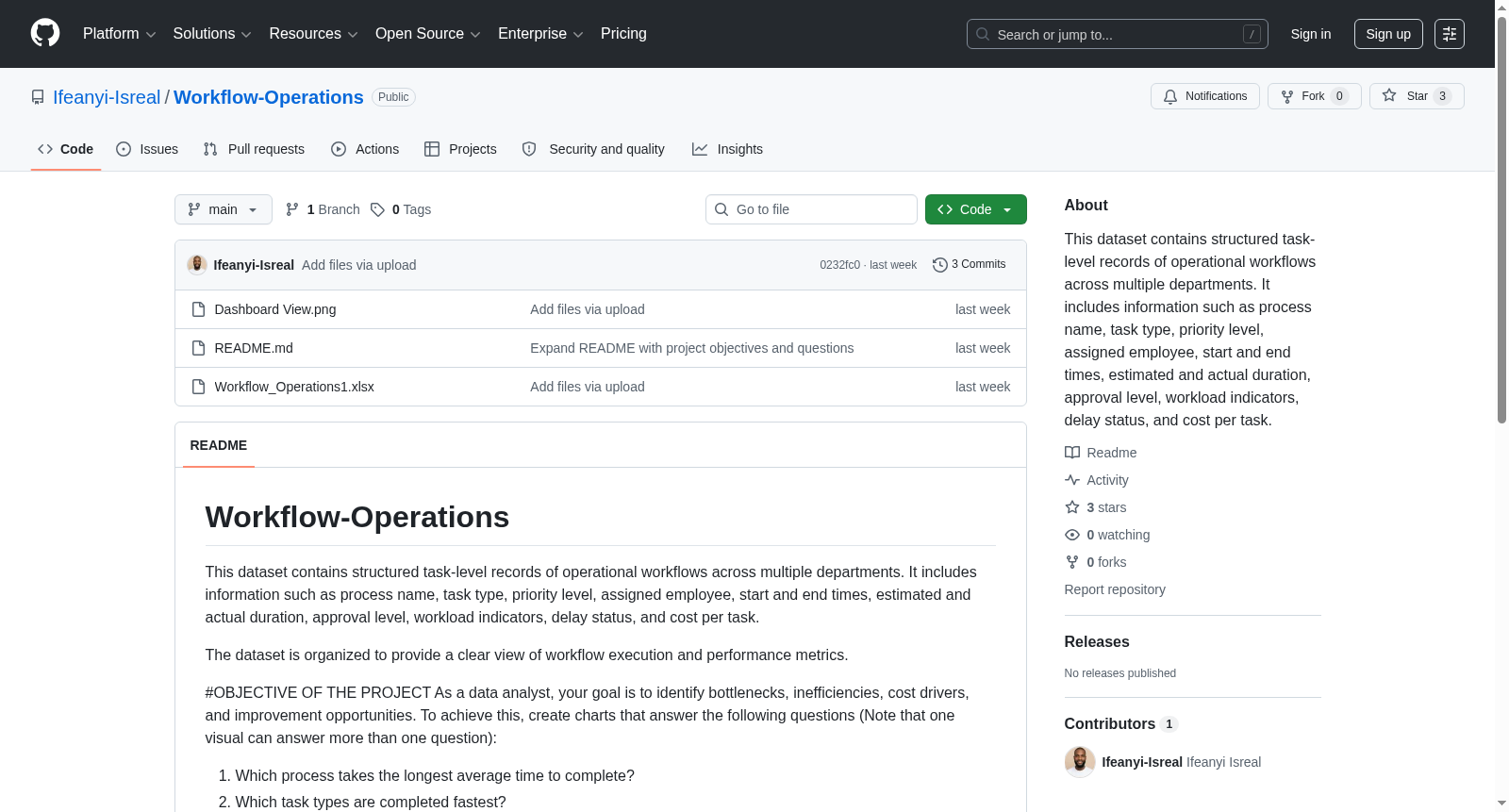Image resolution: width=1509 pixels, height=812 pixels.
Task: Expand the Open Source menu
Action: (428, 34)
